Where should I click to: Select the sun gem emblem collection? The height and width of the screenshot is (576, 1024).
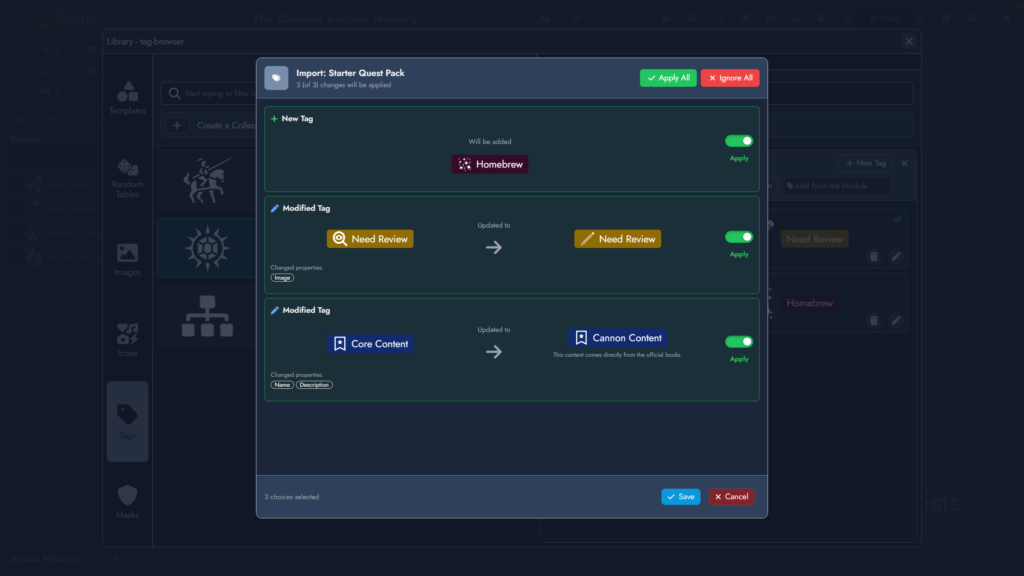point(206,247)
